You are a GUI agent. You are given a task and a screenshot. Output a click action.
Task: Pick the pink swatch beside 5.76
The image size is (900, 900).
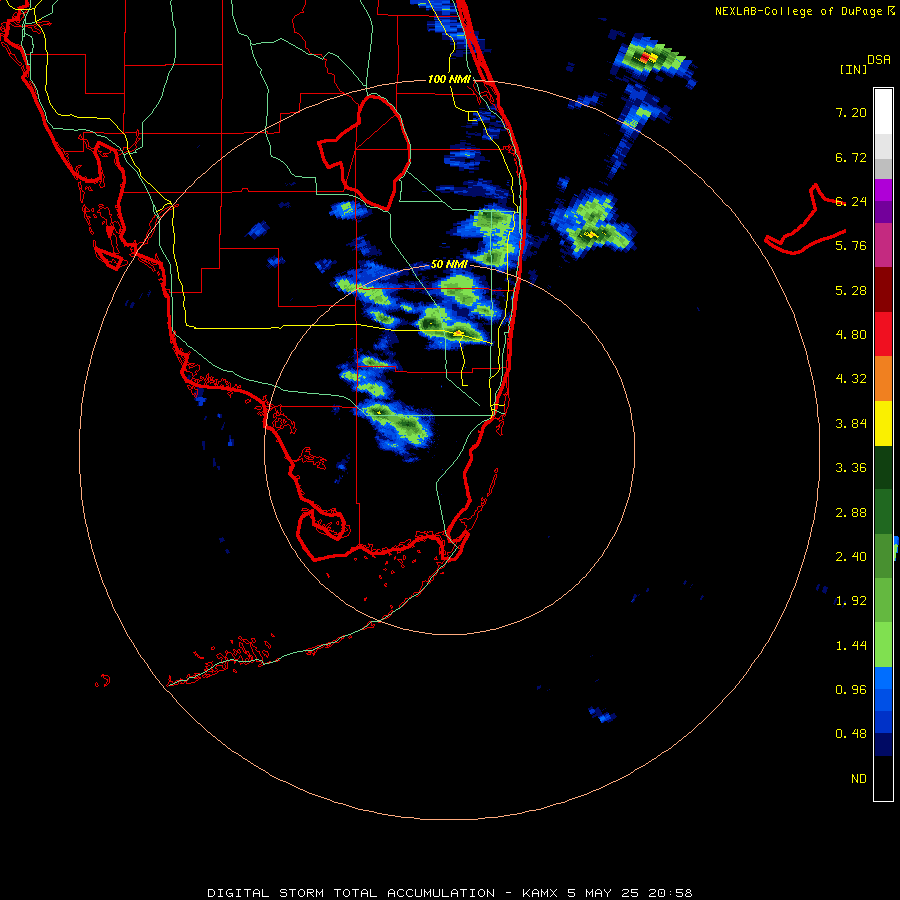click(883, 245)
